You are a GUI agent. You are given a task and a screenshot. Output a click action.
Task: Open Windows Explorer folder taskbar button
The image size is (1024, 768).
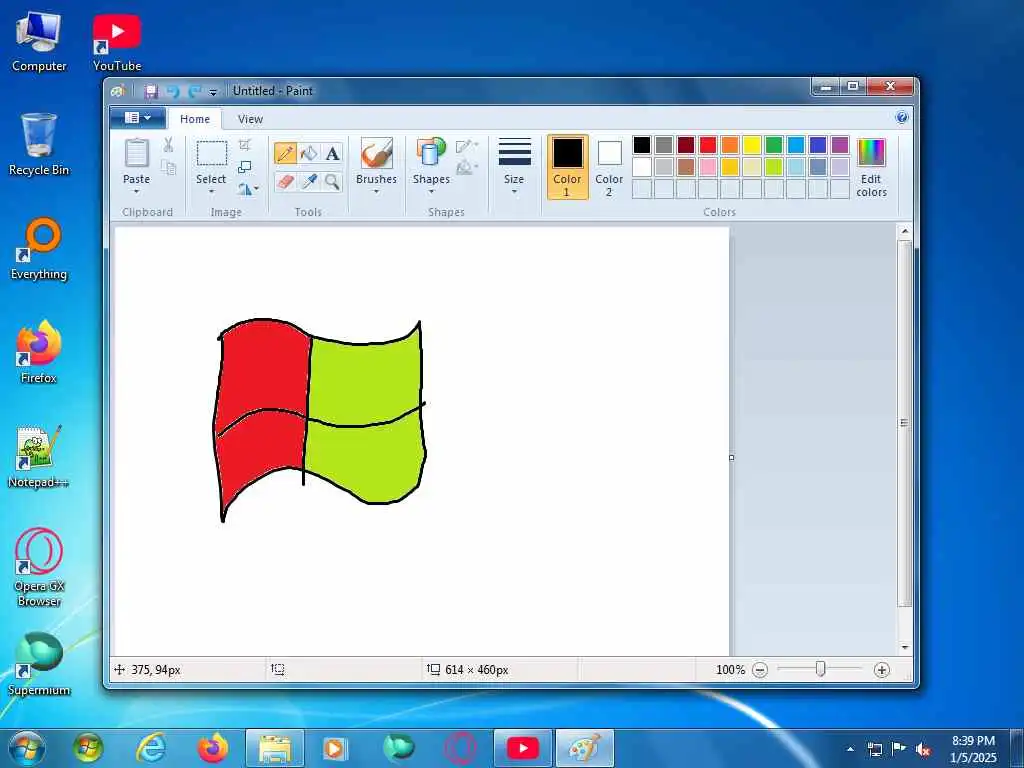275,748
